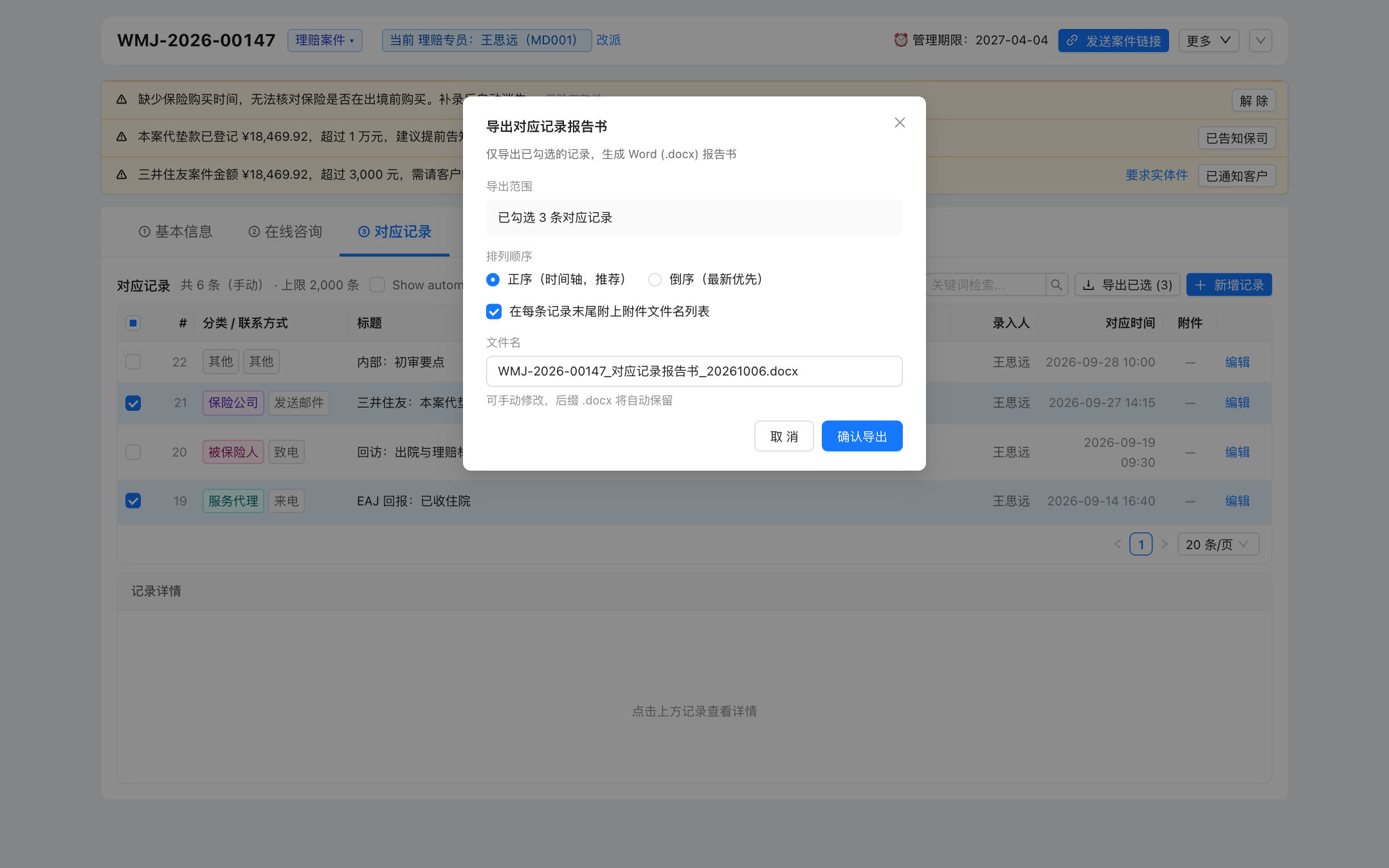Open the 理赔案件 type dropdown
The height and width of the screenshot is (868, 1389).
[325, 41]
